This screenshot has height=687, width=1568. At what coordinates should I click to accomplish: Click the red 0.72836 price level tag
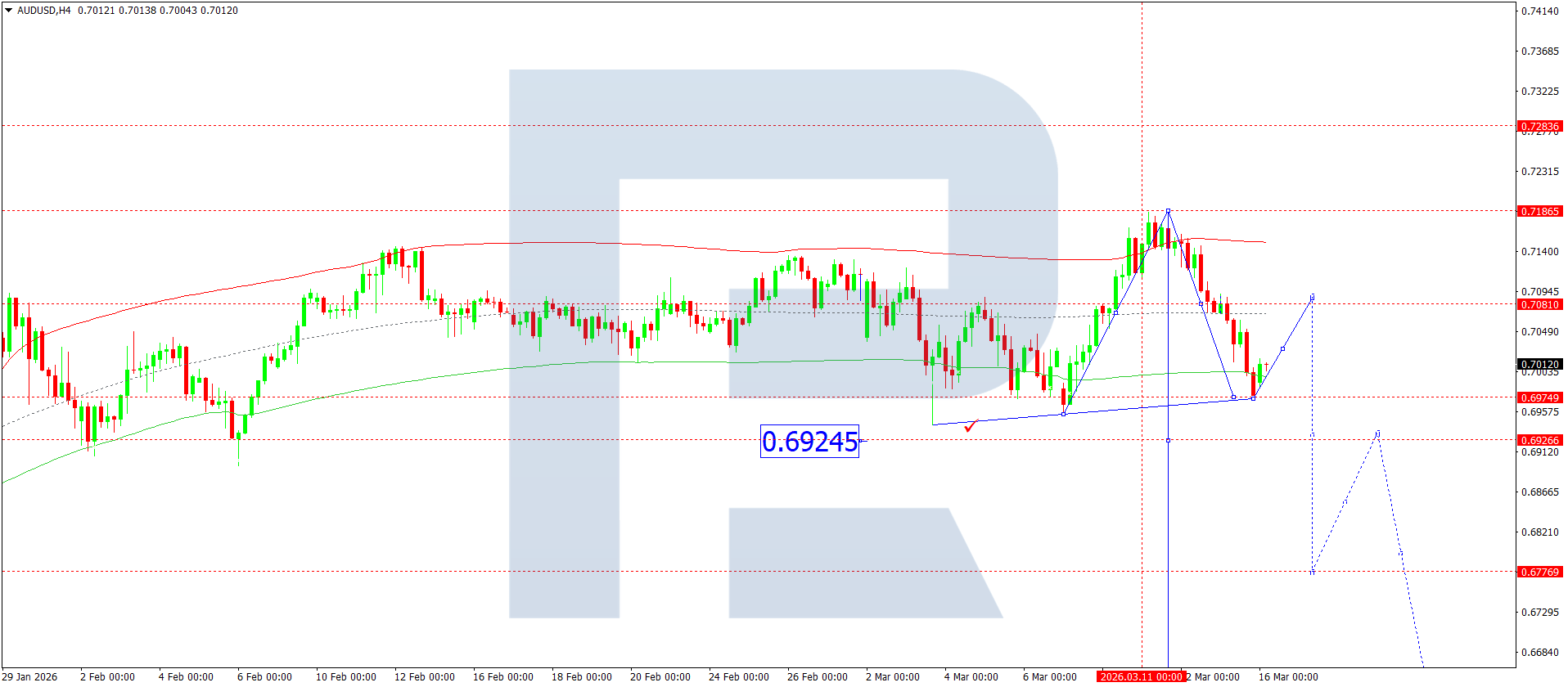point(1539,126)
